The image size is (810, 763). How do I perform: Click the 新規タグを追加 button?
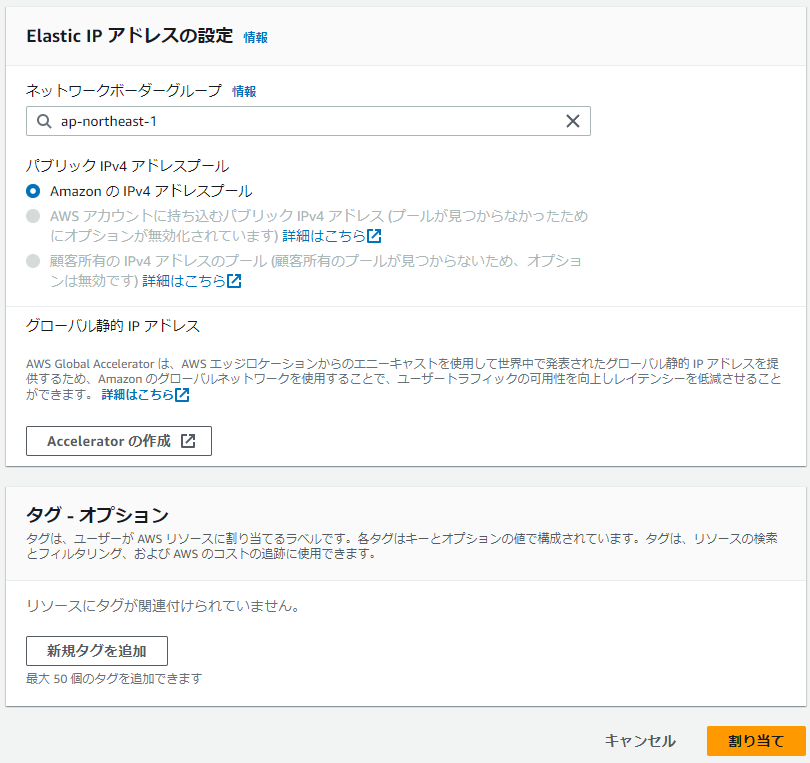[x=96, y=651]
